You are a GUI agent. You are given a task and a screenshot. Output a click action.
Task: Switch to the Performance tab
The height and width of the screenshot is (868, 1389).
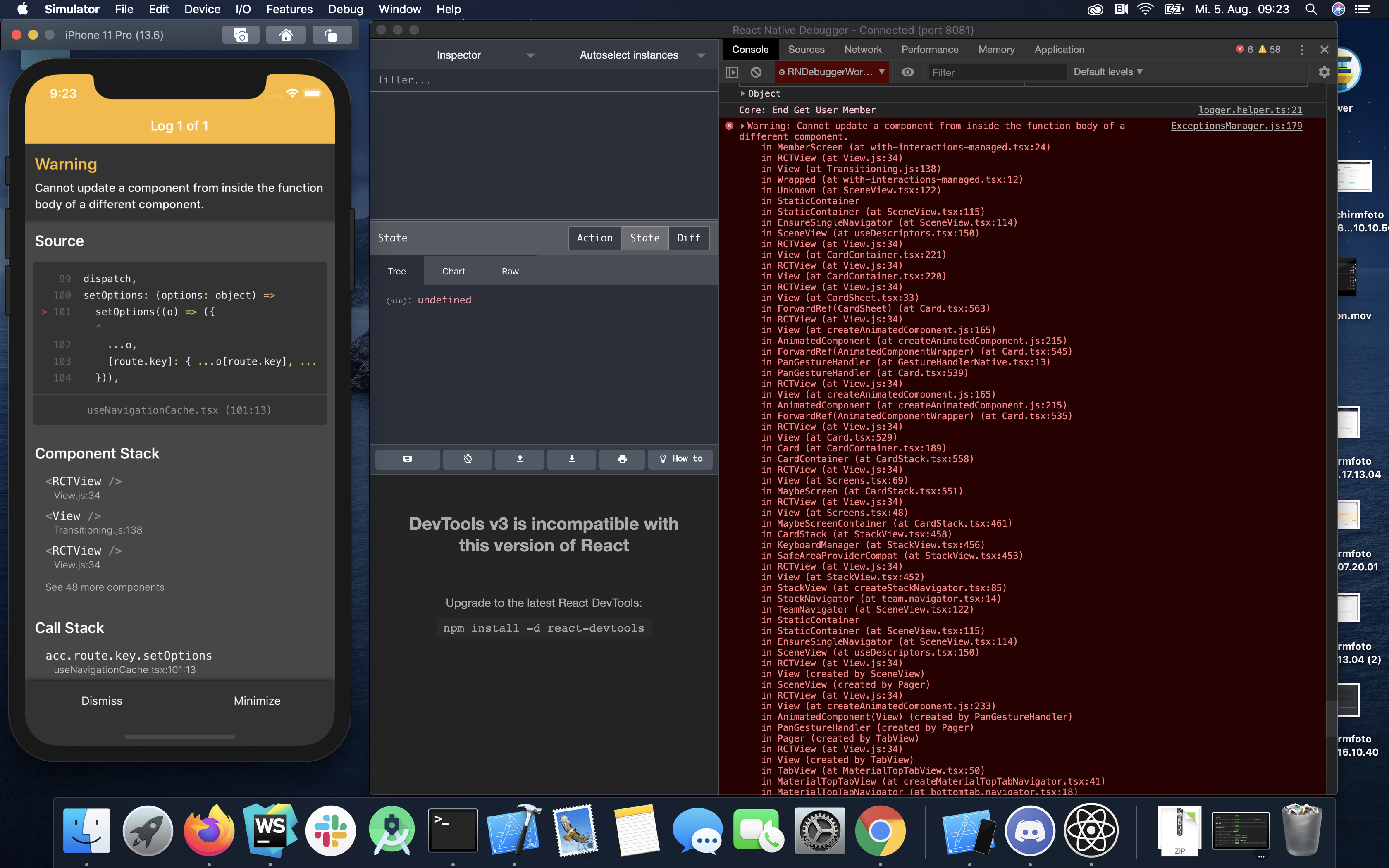(x=930, y=50)
